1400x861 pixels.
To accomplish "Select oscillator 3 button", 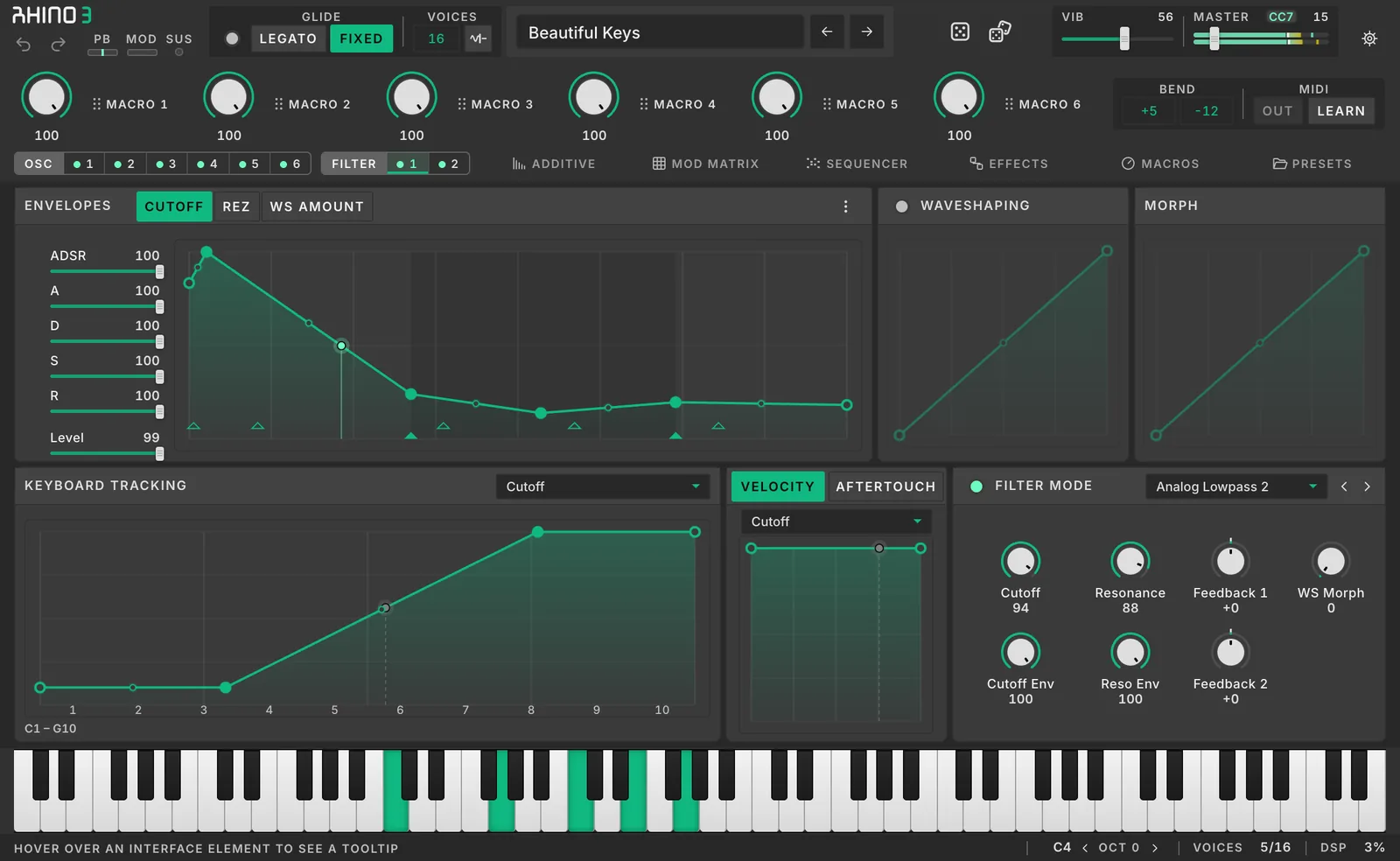I will [165, 164].
